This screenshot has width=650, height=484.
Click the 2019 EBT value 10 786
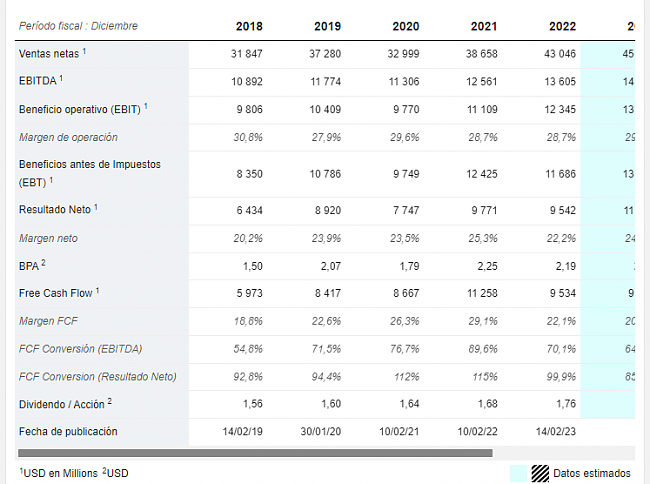(x=325, y=174)
